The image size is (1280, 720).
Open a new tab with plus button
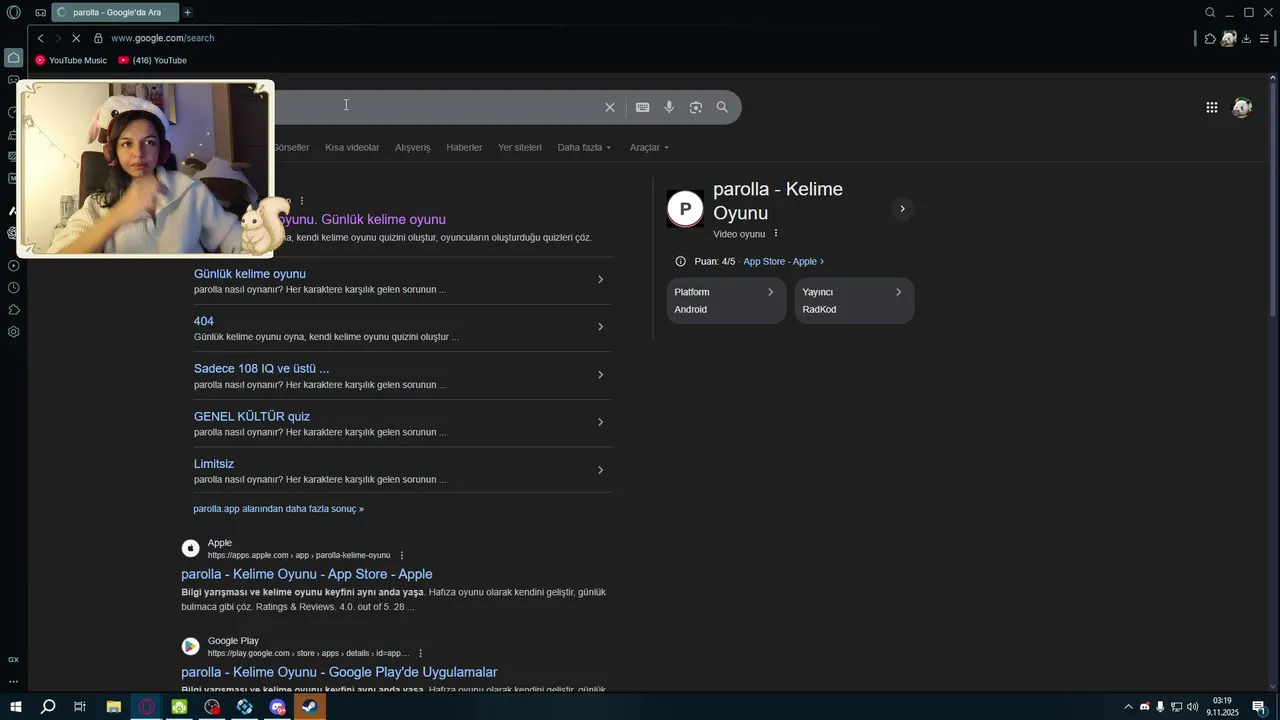(x=187, y=13)
